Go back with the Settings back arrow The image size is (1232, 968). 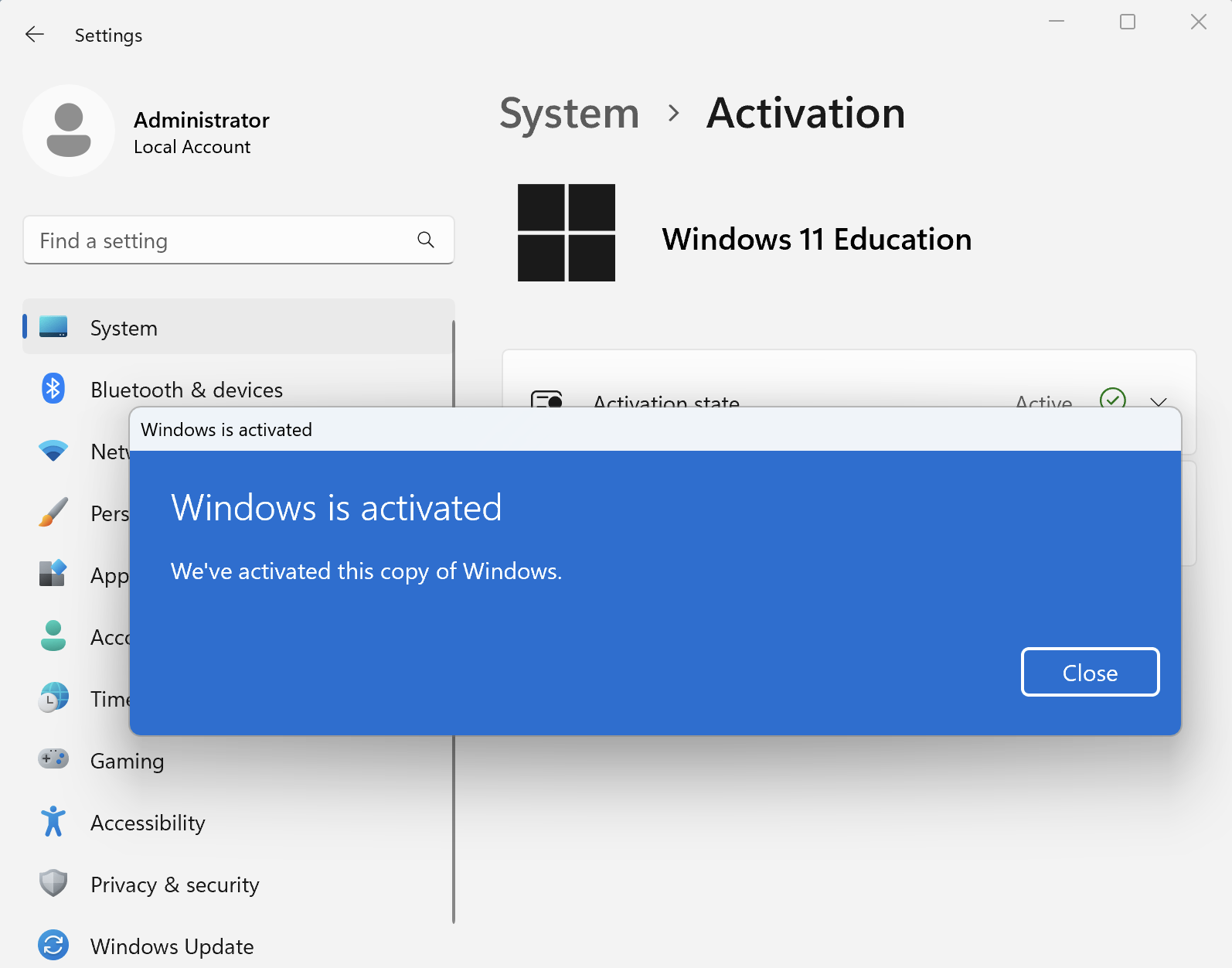[35, 35]
